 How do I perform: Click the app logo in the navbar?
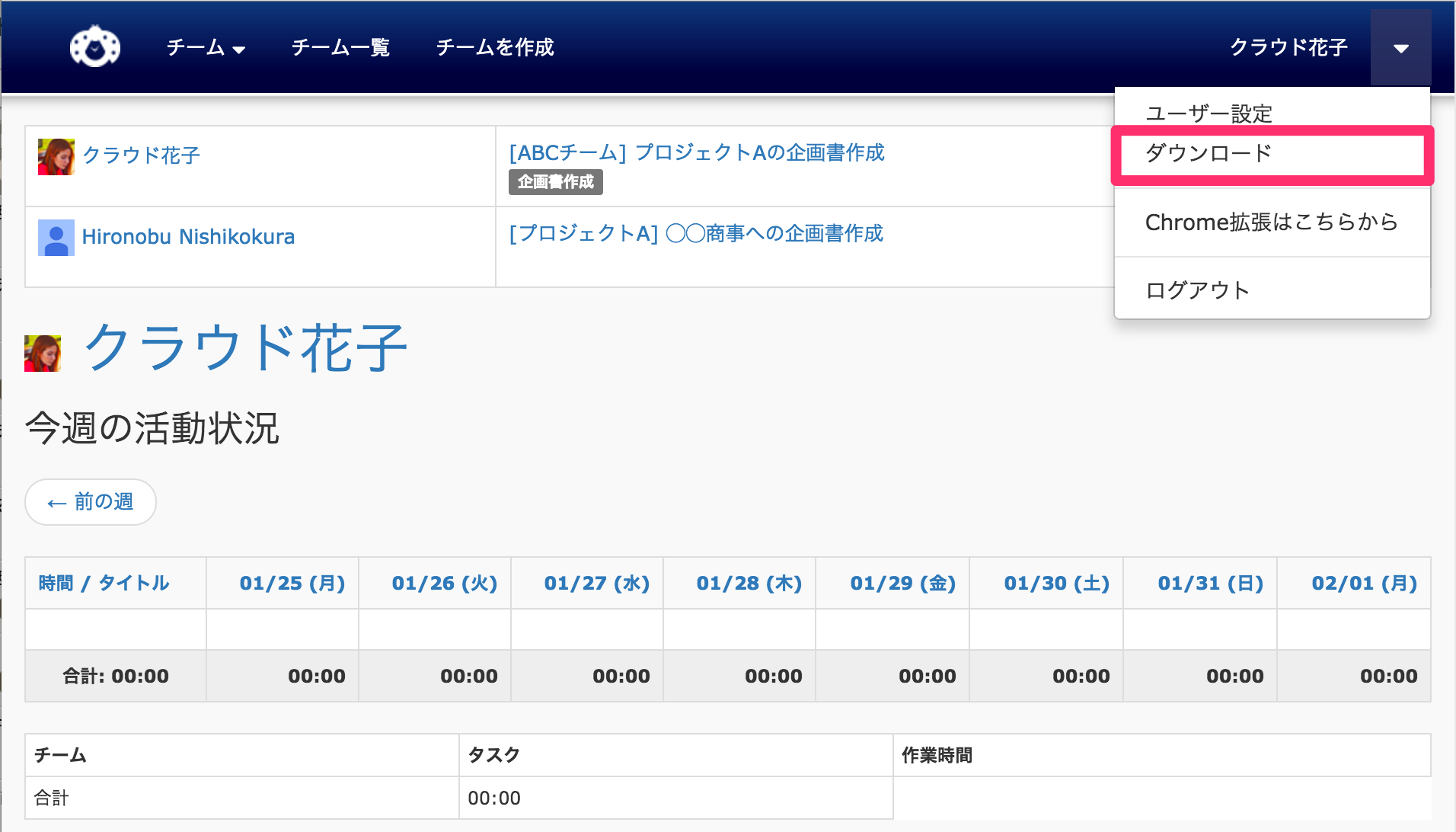tap(94, 47)
